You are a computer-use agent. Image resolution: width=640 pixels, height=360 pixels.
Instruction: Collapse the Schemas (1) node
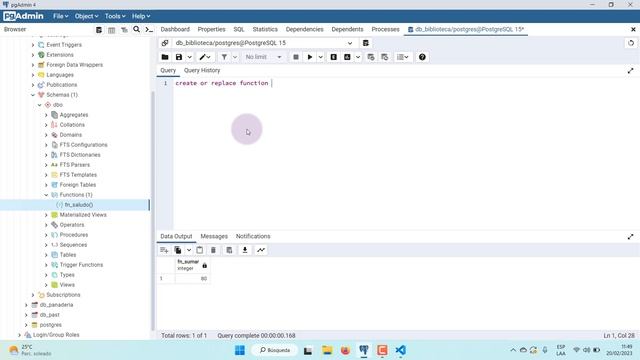tap(33, 95)
